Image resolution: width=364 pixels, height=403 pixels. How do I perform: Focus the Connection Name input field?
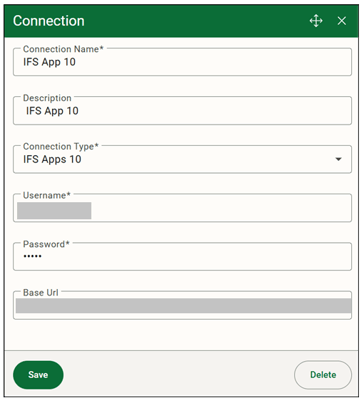coord(182,62)
